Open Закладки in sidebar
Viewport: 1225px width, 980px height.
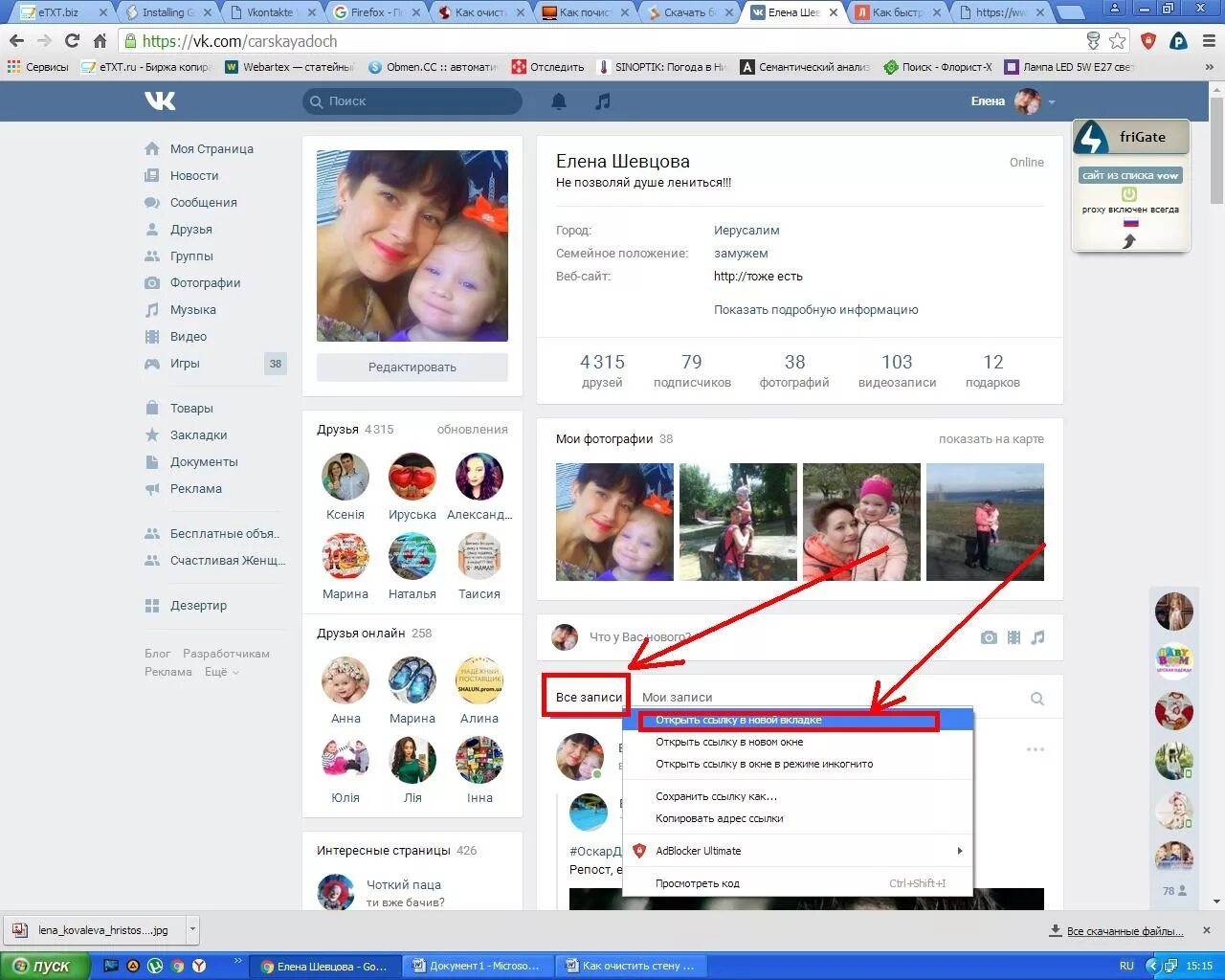[x=198, y=435]
